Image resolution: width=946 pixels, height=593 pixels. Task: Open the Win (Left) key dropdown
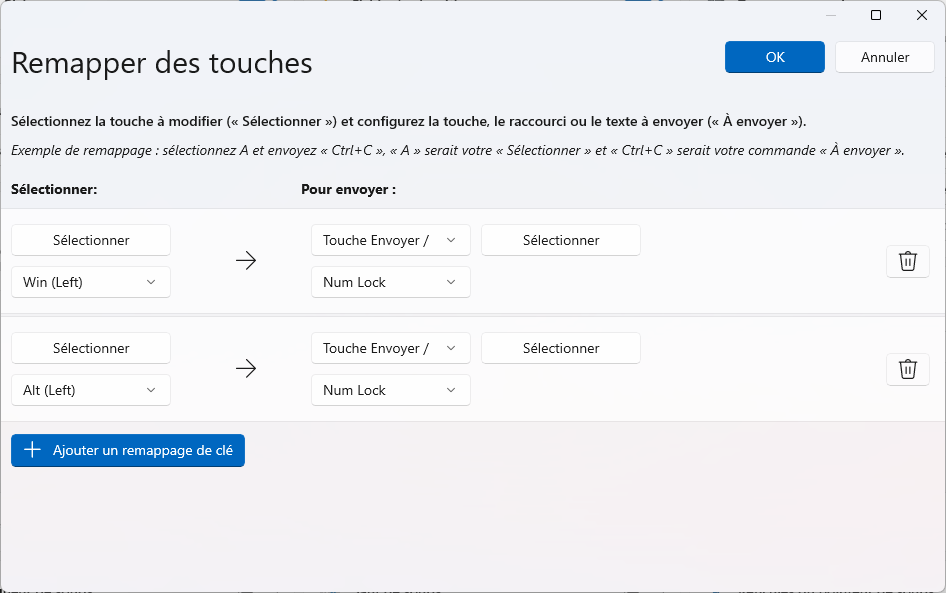(x=91, y=282)
